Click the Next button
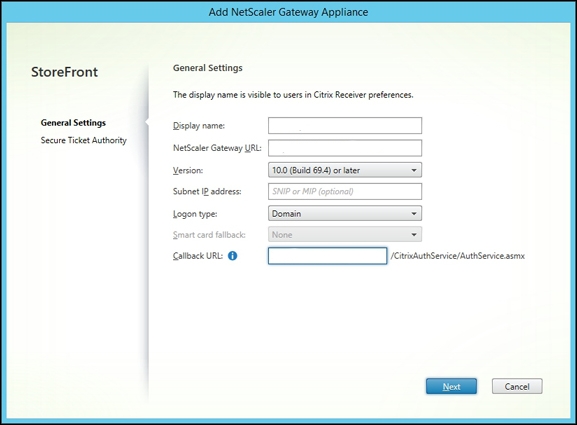This screenshot has width=577, height=425. pyautogui.click(x=451, y=386)
